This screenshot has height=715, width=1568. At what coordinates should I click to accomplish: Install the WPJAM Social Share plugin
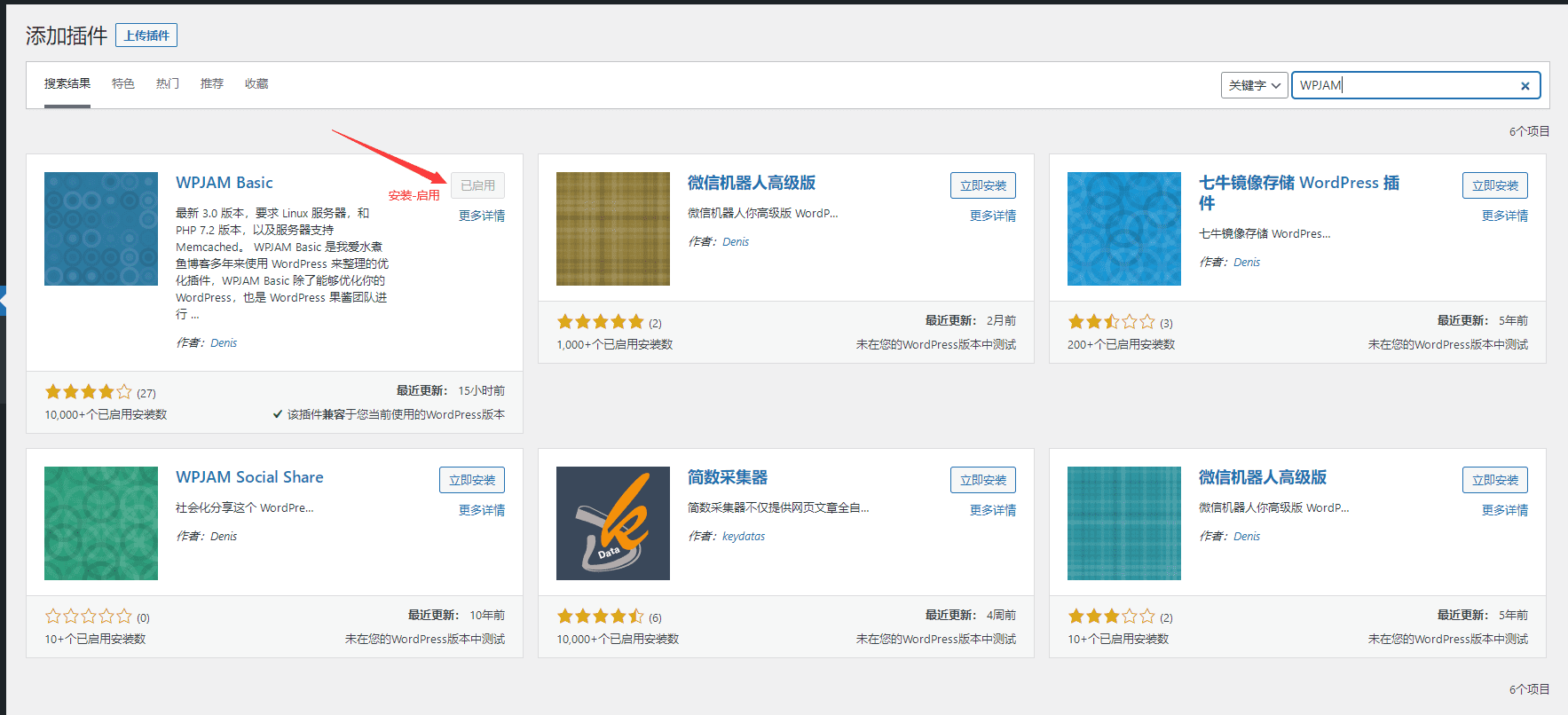(x=472, y=480)
